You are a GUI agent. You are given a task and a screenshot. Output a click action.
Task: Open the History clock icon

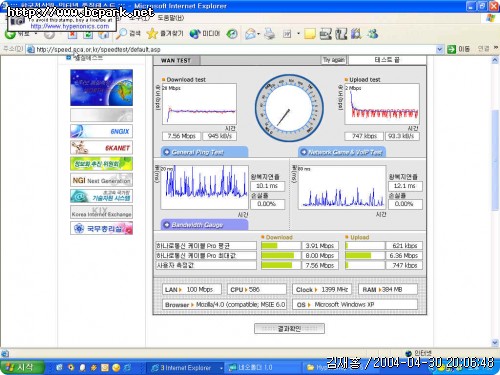click(232, 33)
